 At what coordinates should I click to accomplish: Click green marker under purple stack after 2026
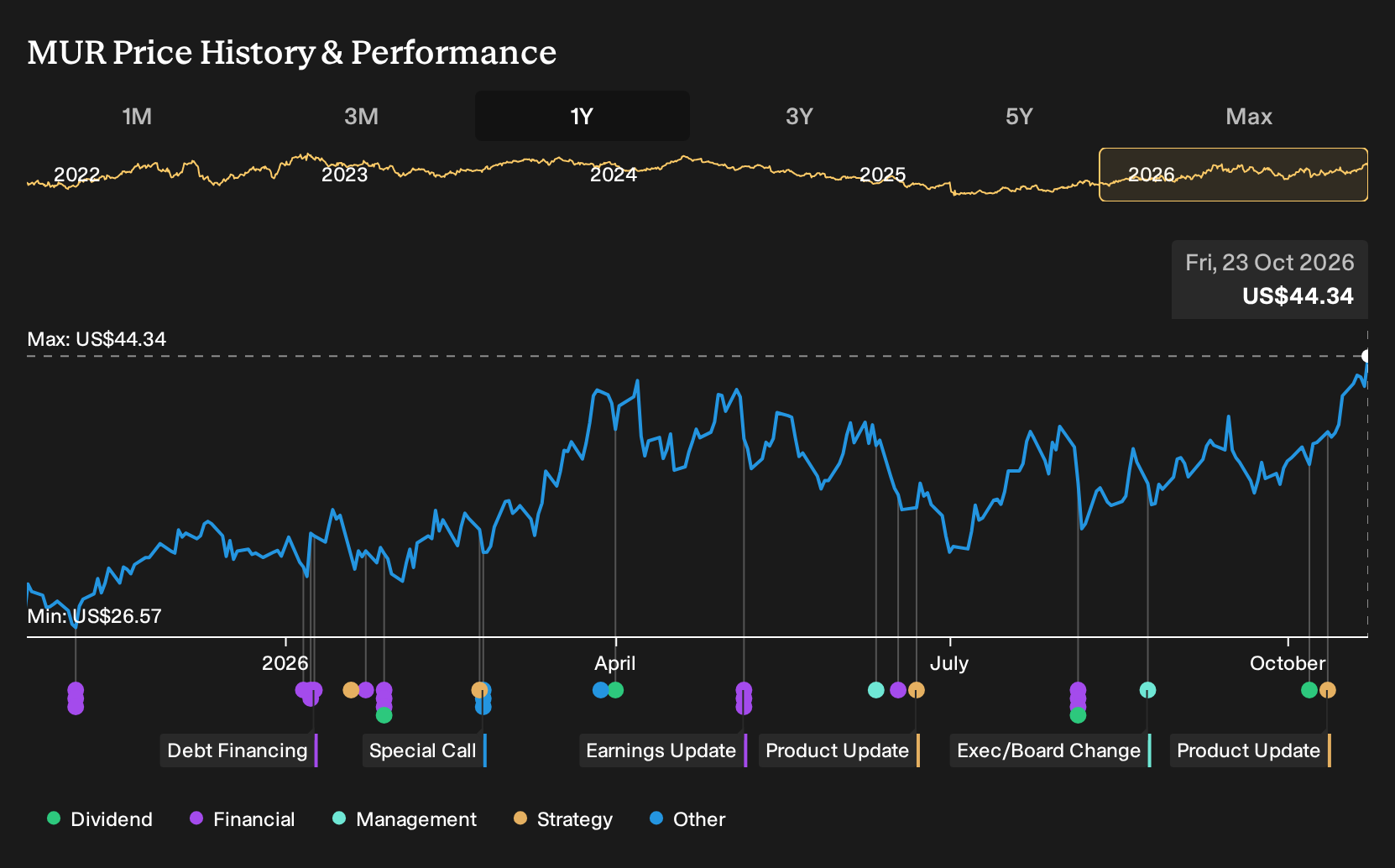point(384,715)
